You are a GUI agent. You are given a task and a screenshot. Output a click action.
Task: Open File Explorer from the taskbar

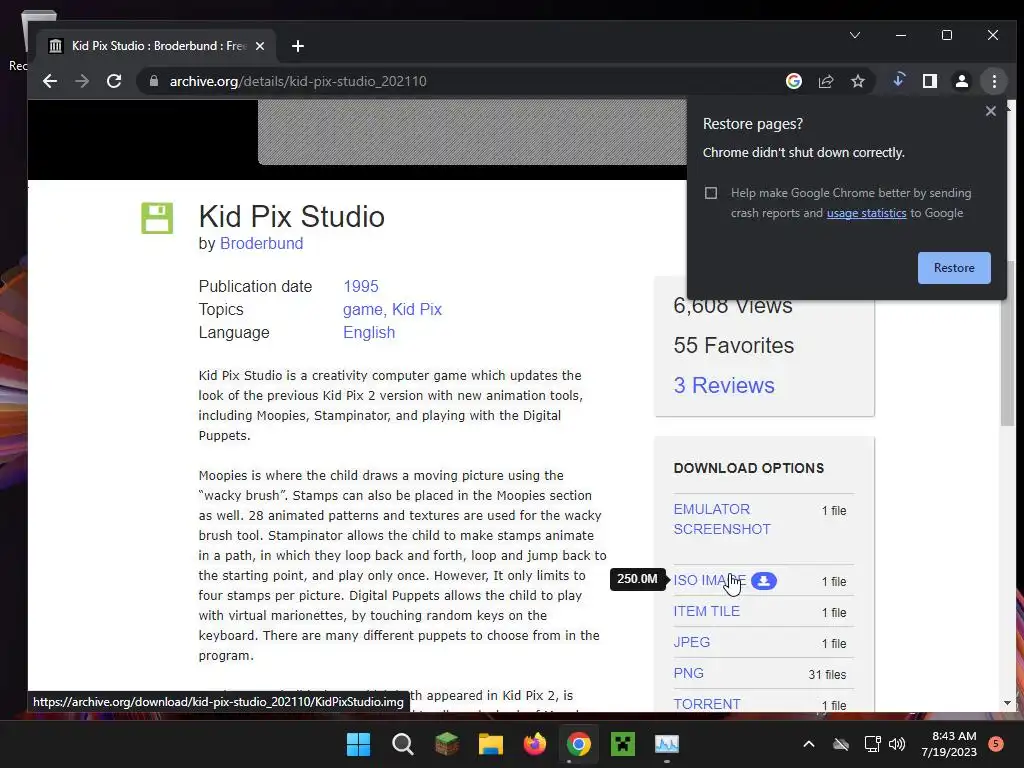point(490,744)
